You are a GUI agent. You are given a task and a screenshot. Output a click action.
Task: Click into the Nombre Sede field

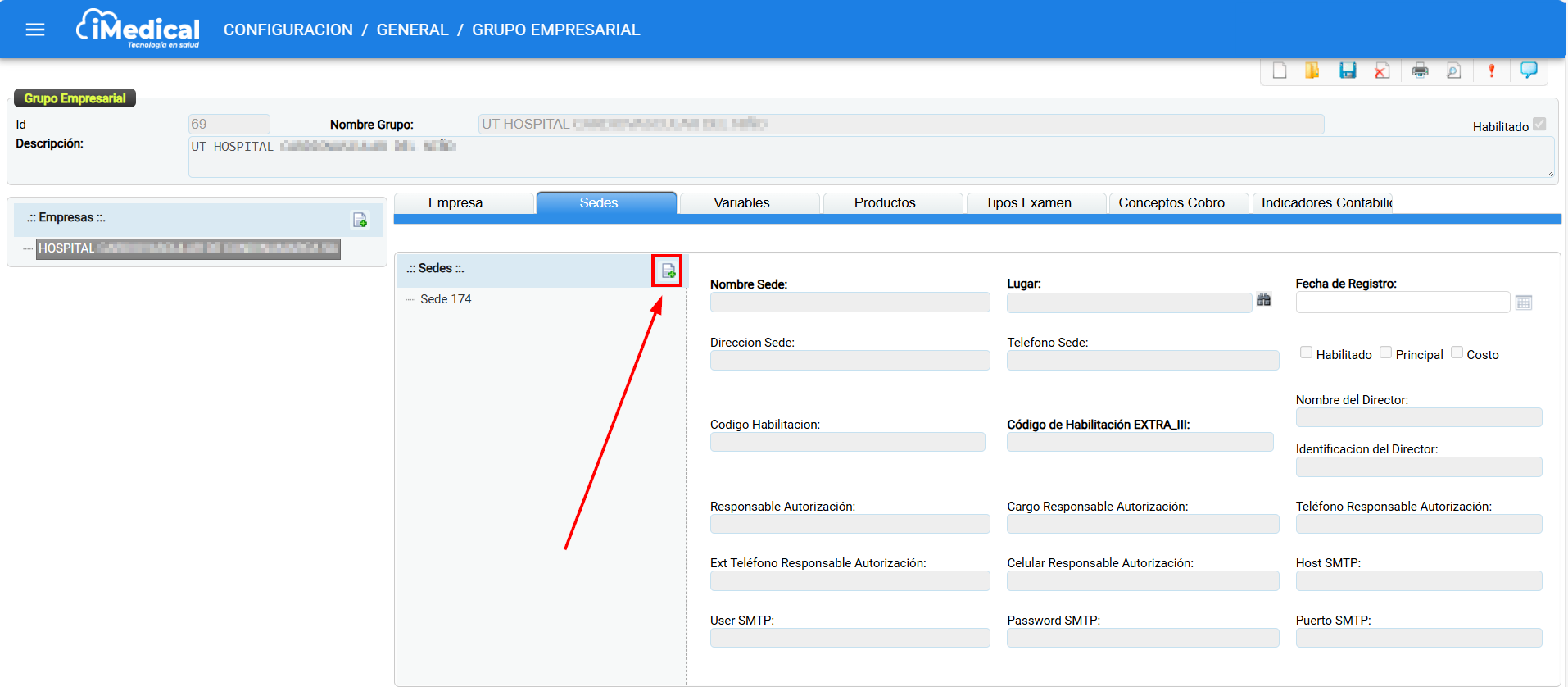point(850,303)
